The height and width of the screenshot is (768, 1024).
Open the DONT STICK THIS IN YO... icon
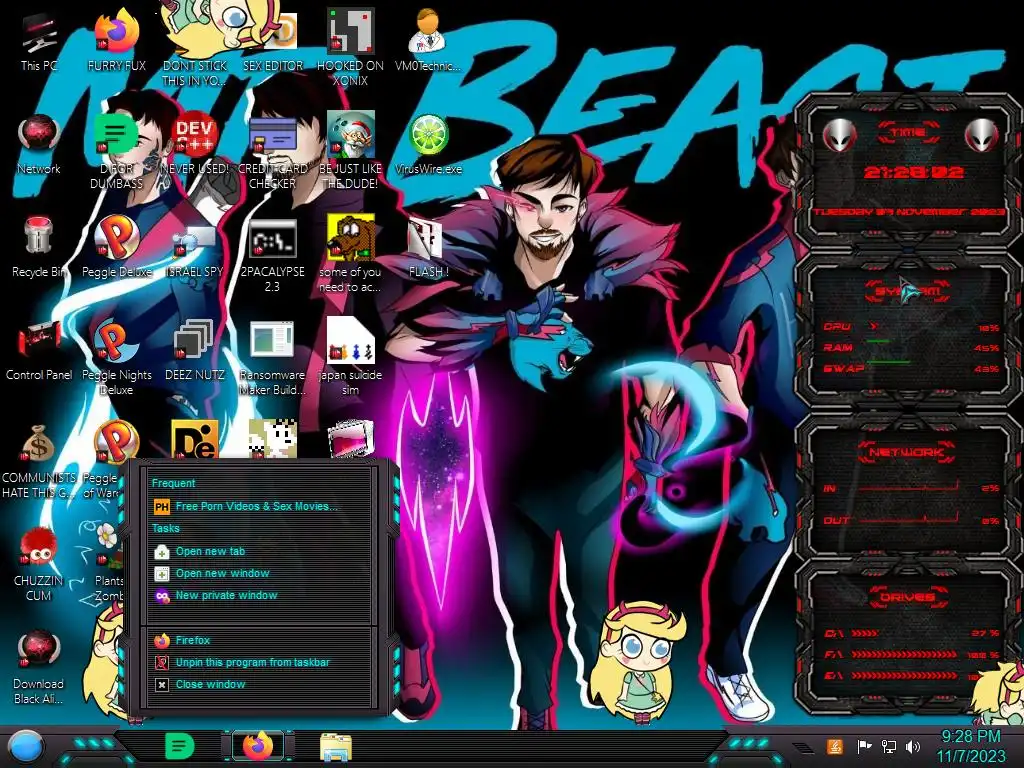pyautogui.click(x=195, y=48)
